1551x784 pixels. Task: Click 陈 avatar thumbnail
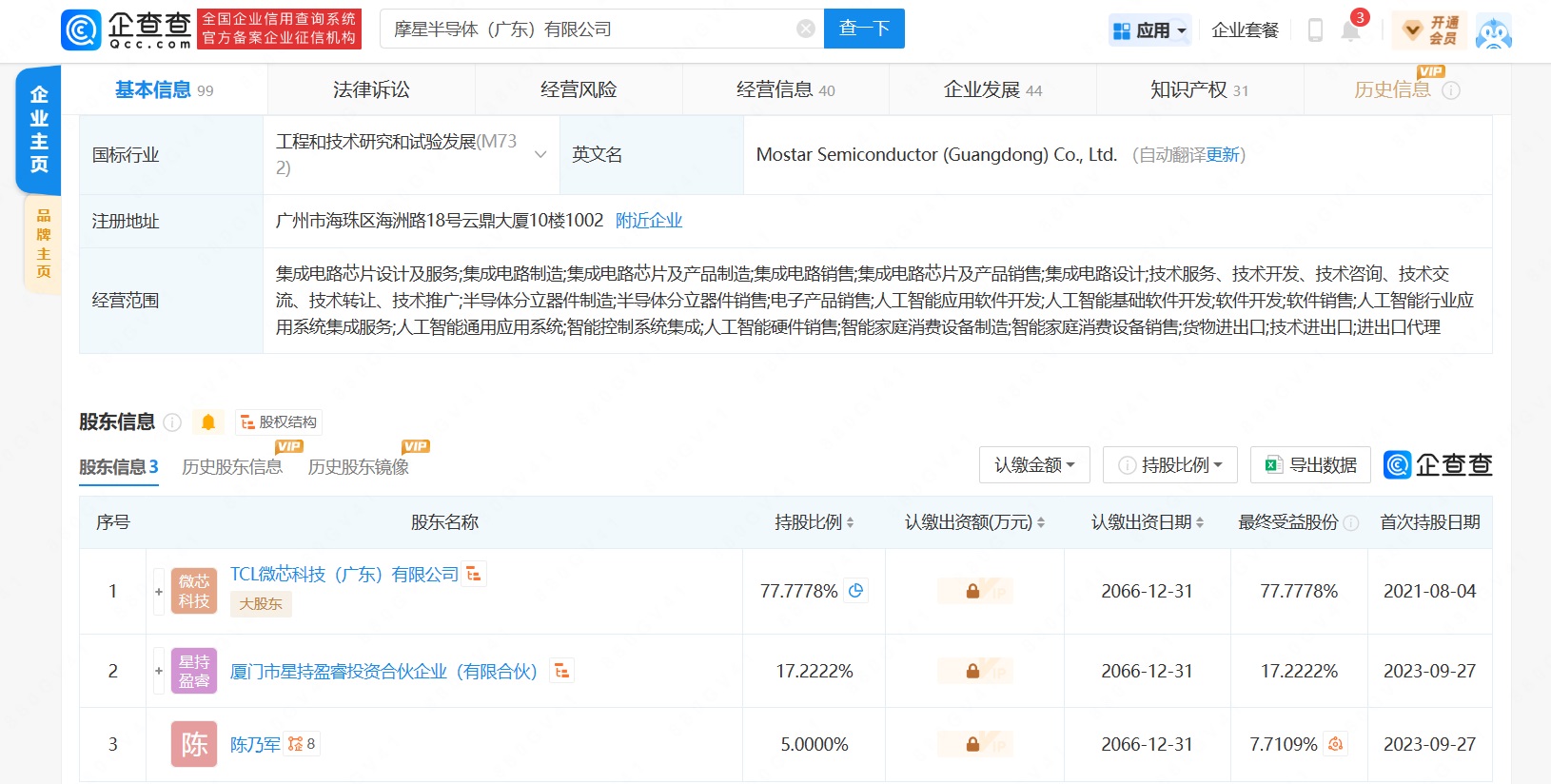[194, 744]
